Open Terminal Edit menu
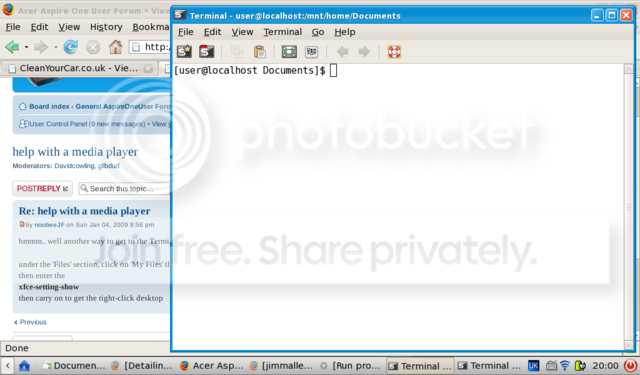Viewport: 640px width, 375px height. coord(212,32)
